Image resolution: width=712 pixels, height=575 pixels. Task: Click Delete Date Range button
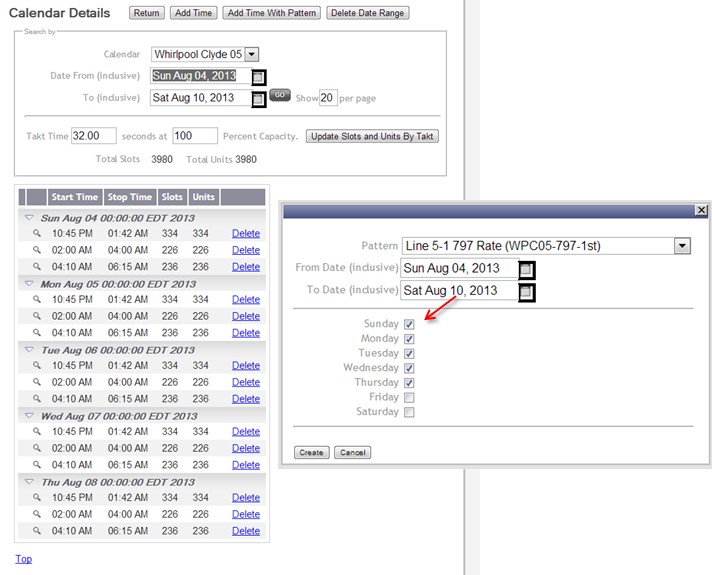(367, 13)
